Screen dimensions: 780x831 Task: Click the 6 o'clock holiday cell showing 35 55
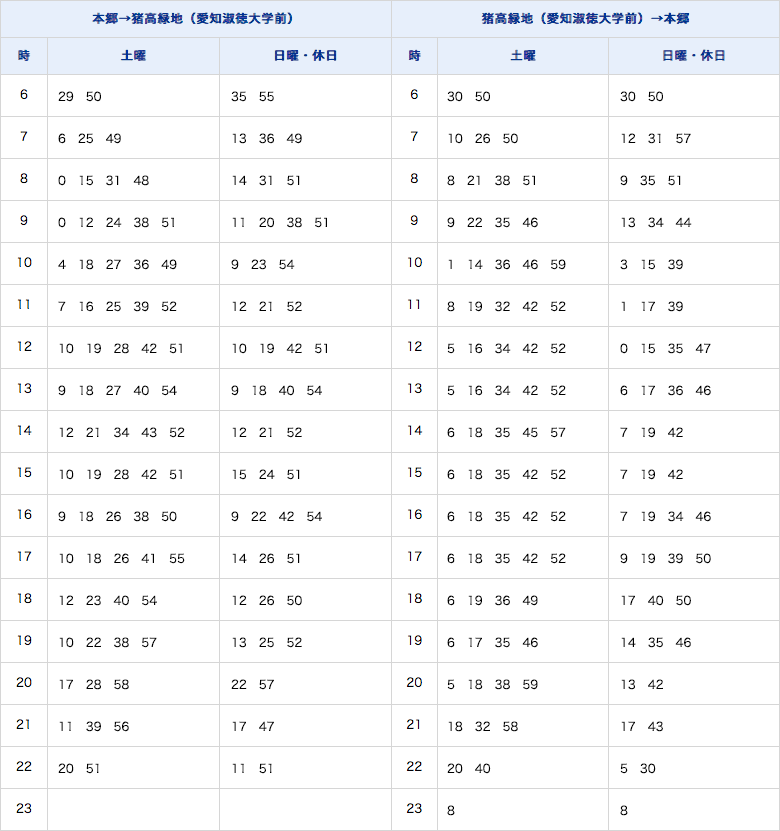click(x=305, y=97)
